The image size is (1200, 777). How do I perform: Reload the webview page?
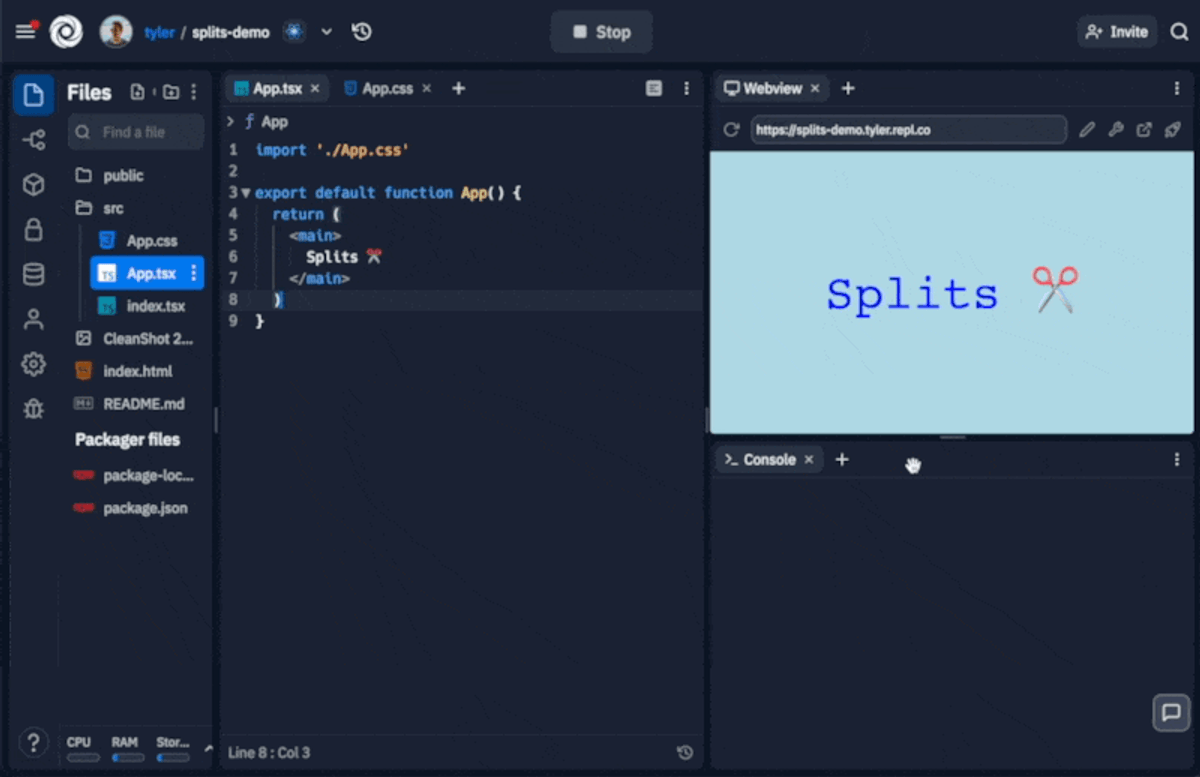(731, 130)
